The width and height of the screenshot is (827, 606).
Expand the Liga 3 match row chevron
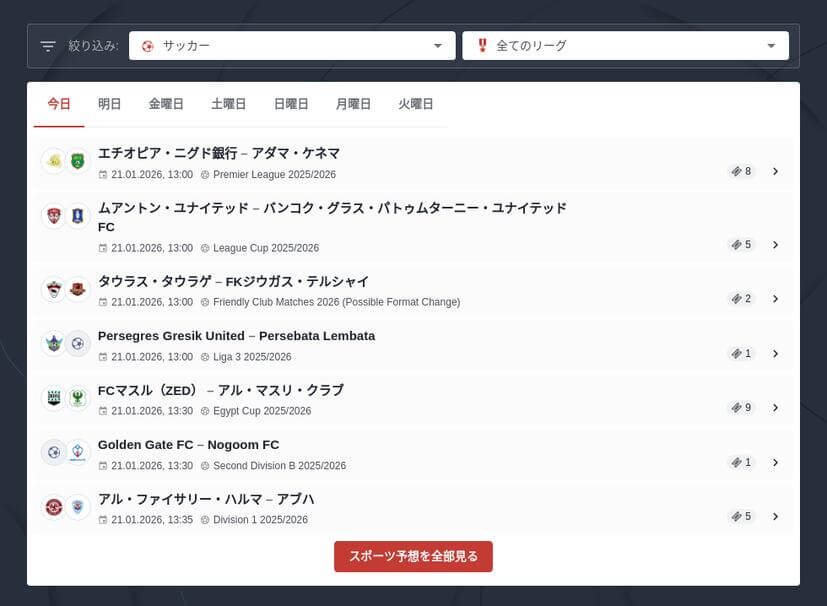[x=775, y=354]
